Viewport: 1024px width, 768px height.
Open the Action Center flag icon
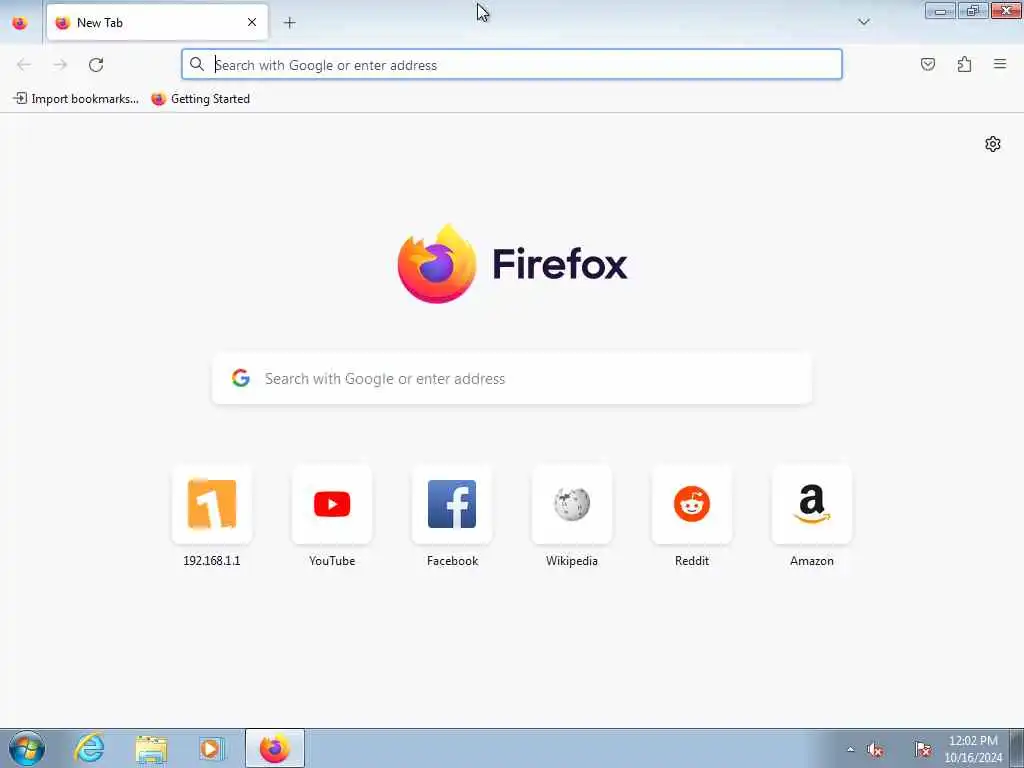[923, 749]
